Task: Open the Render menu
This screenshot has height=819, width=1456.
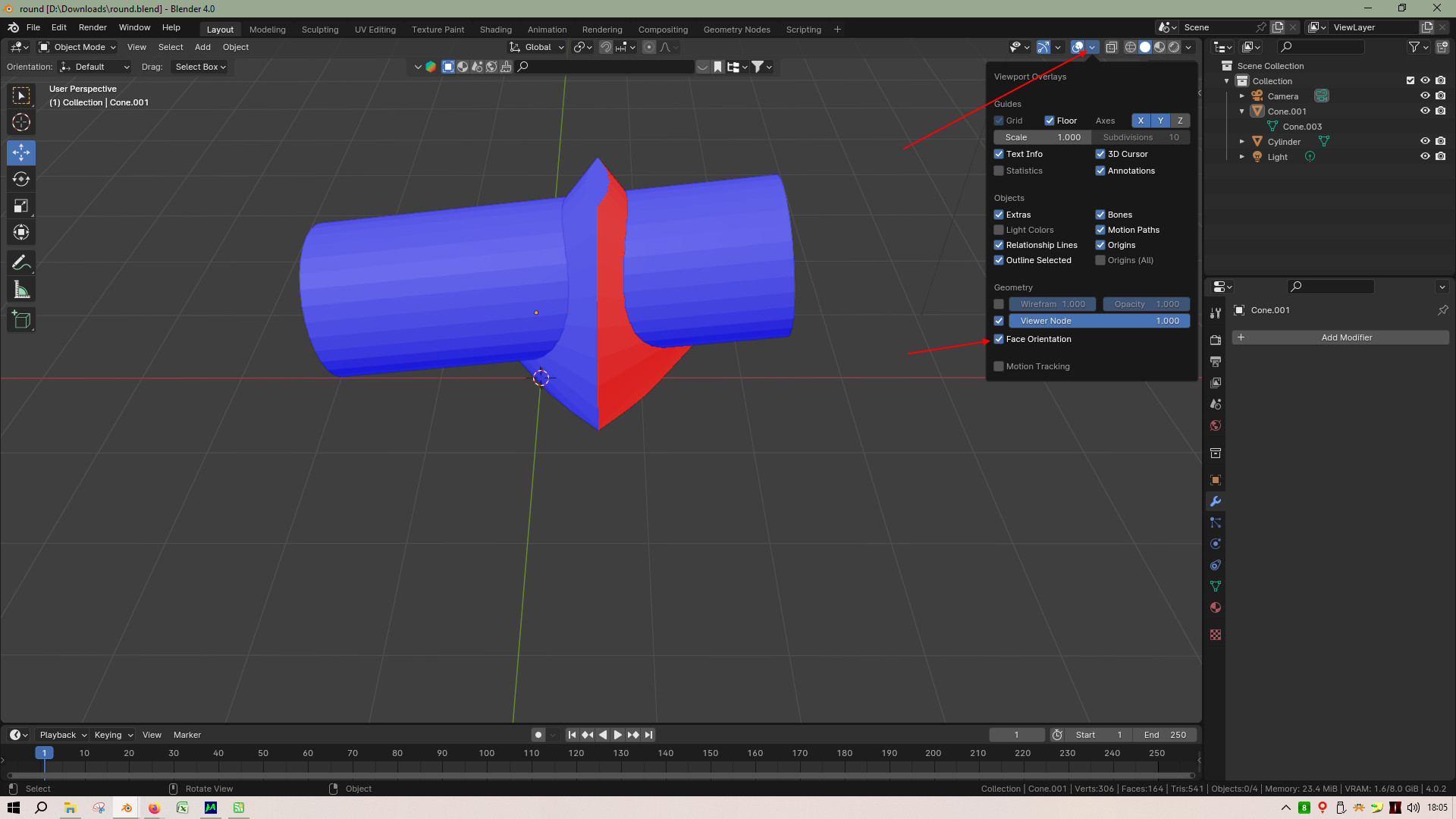Action: (93, 27)
